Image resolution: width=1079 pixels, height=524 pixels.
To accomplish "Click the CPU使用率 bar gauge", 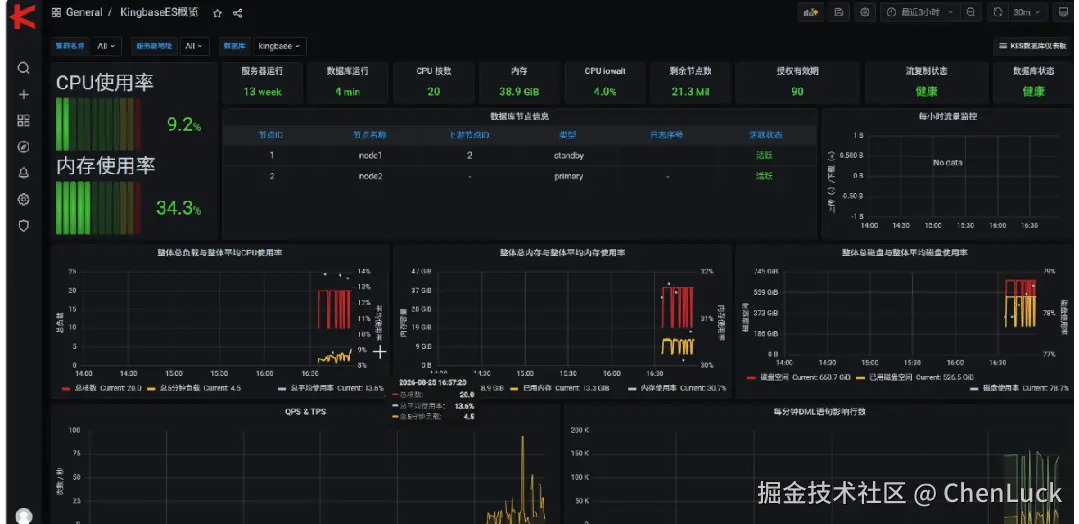I will point(98,124).
